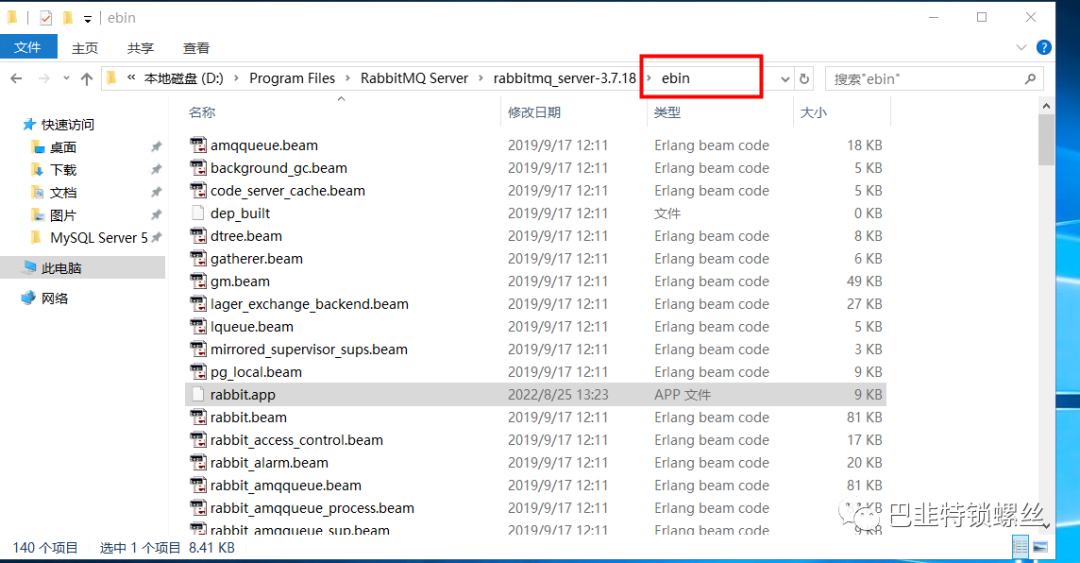Click 本地磁盘 (D:) in the address bar

tap(183, 79)
